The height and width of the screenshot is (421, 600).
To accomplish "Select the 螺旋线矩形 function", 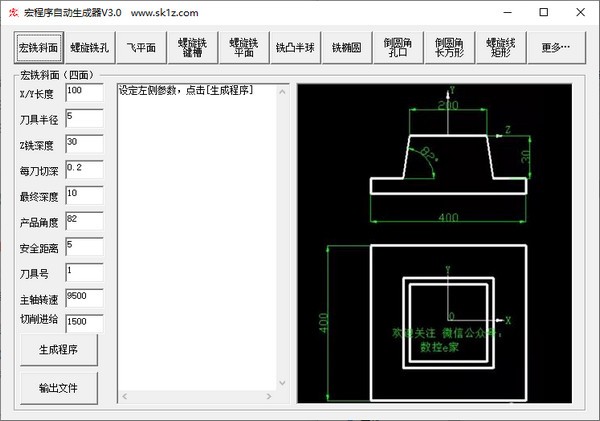I will click(x=501, y=47).
